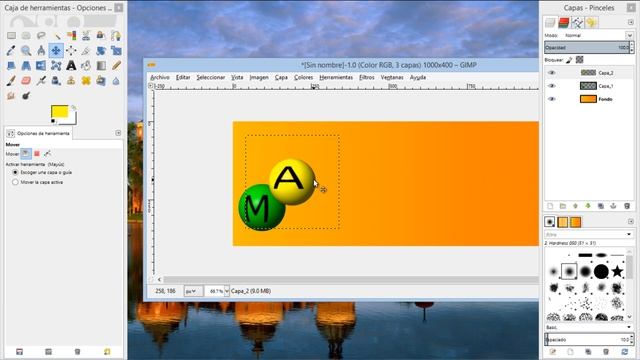Select the Scale tool
The image size is (640, 360).
pos(116,51)
